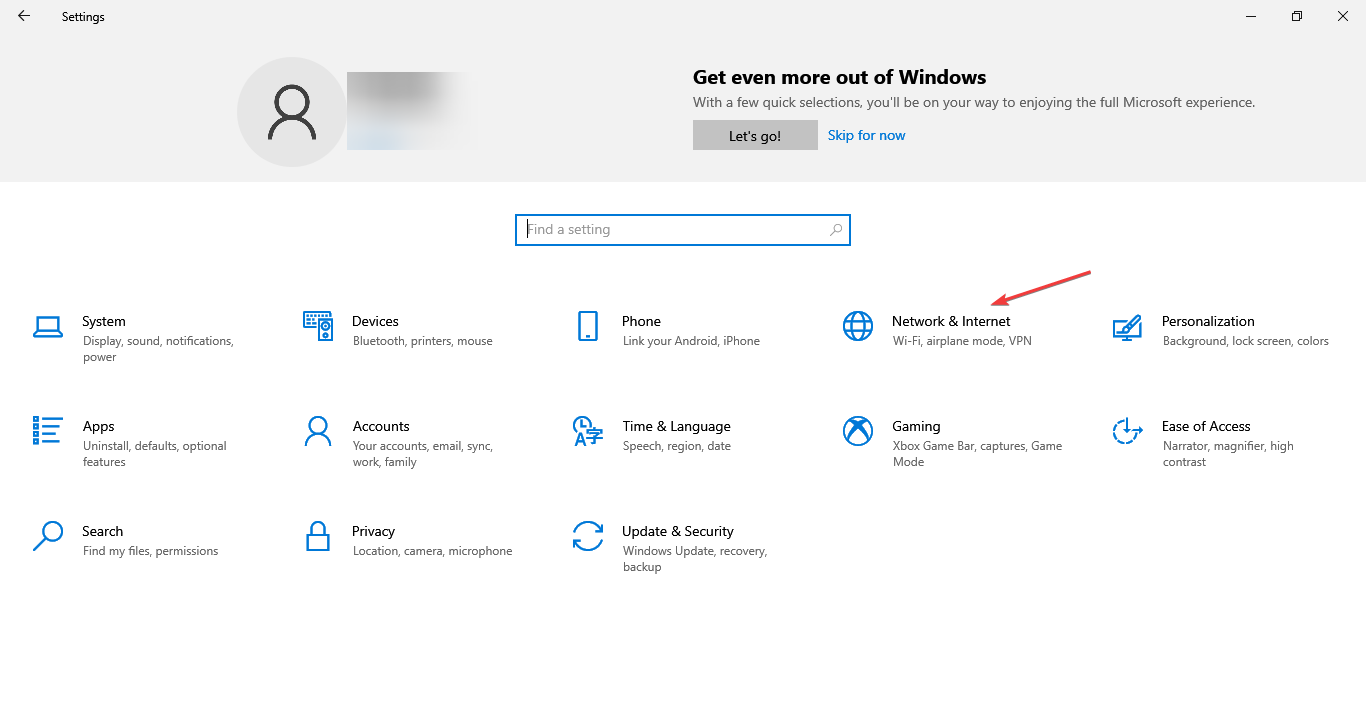
Task: Click the Let's go! button
Action: 755,136
